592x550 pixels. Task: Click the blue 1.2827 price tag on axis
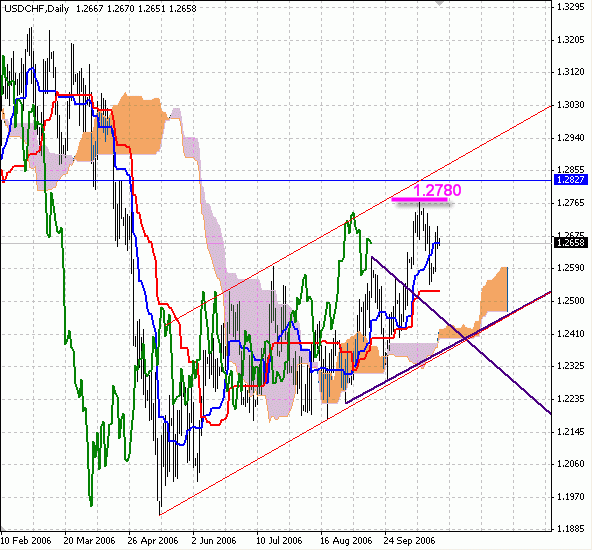click(570, 180)
